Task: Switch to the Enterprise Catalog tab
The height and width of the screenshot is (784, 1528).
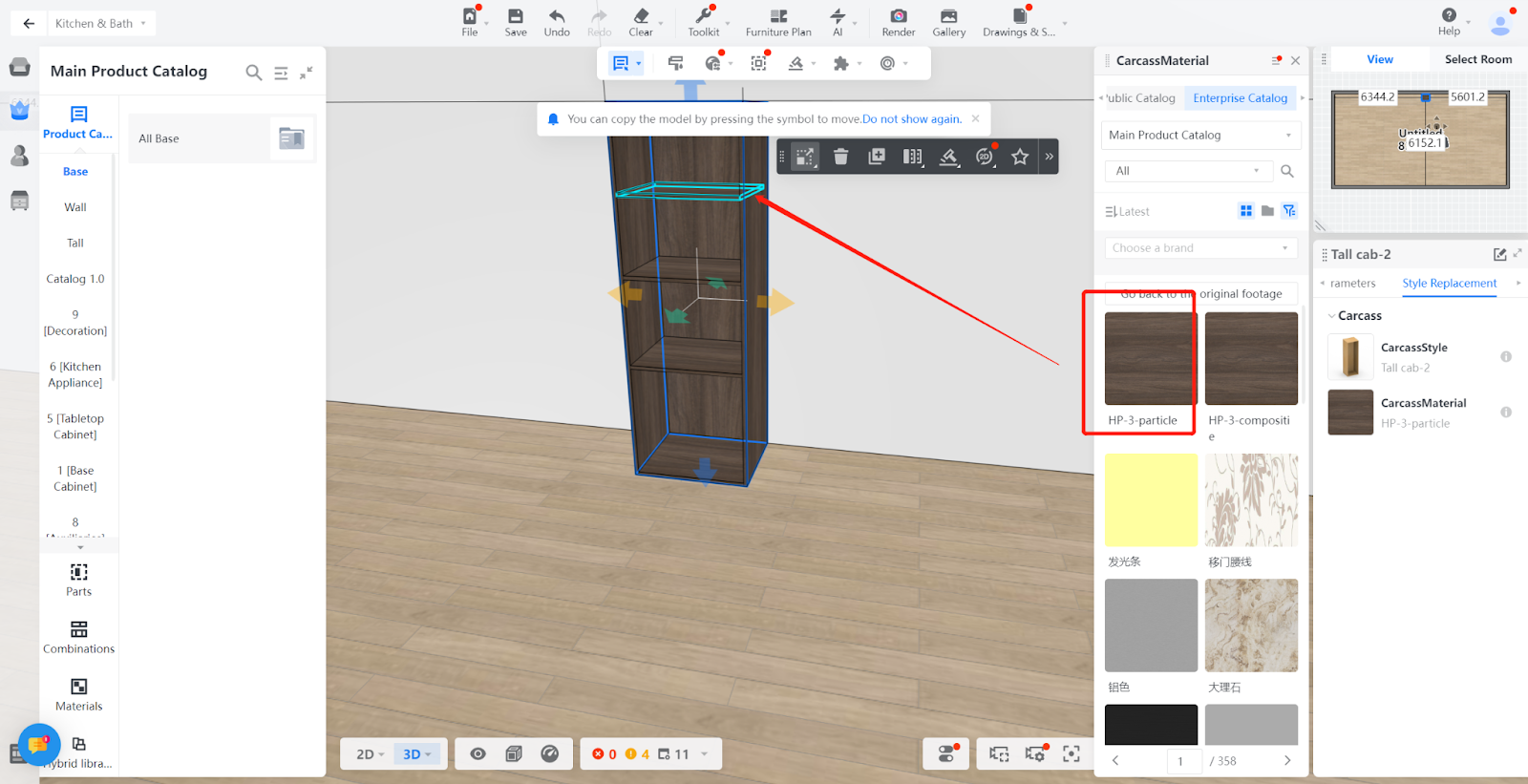Action: pyautogui.click(x=1240, y=98)
